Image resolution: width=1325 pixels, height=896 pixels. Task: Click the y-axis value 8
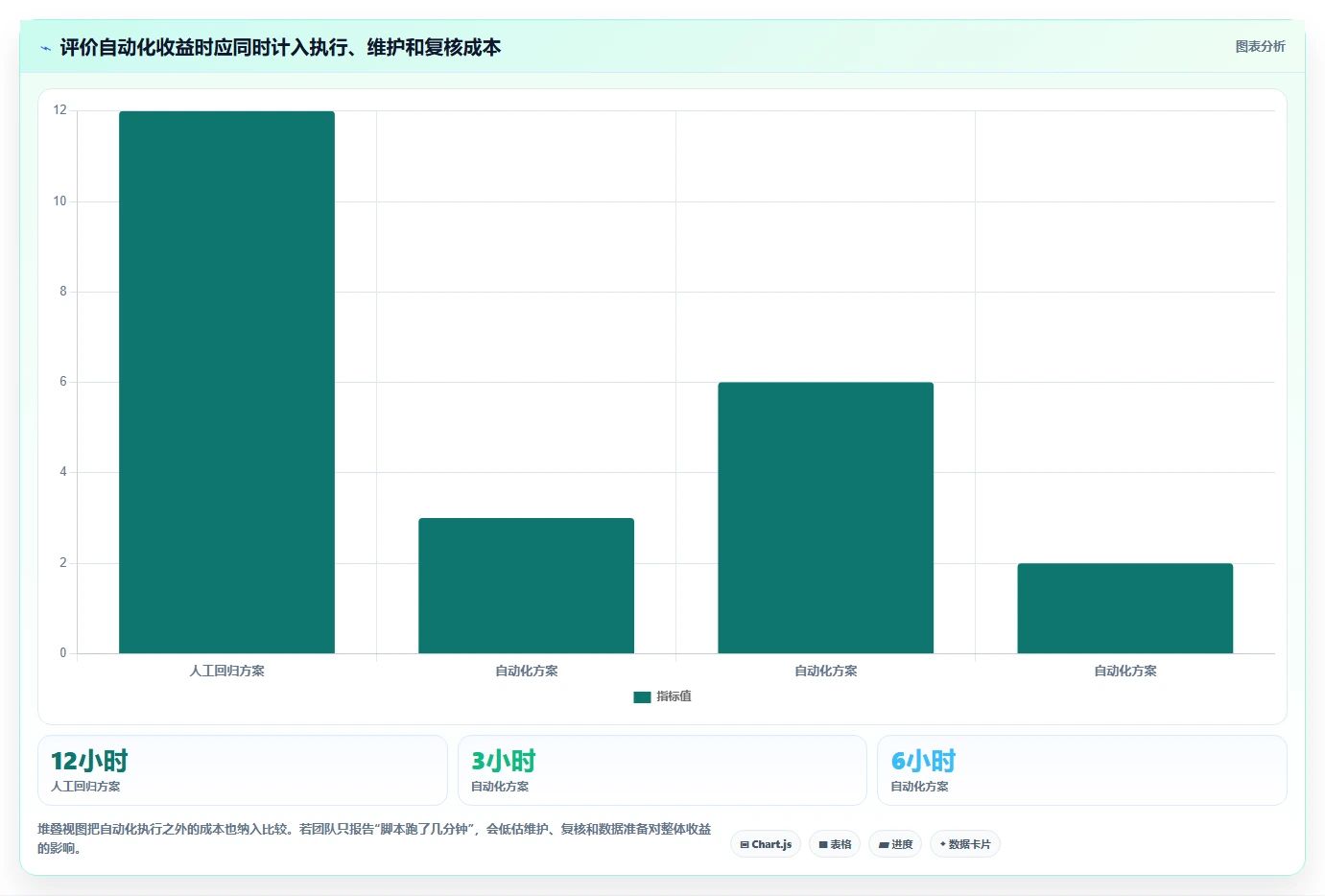pos(63,292)
